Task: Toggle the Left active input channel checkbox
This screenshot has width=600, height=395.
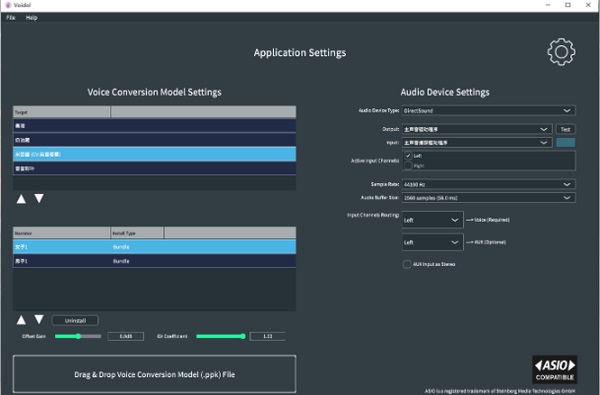Action: (408, 156)
